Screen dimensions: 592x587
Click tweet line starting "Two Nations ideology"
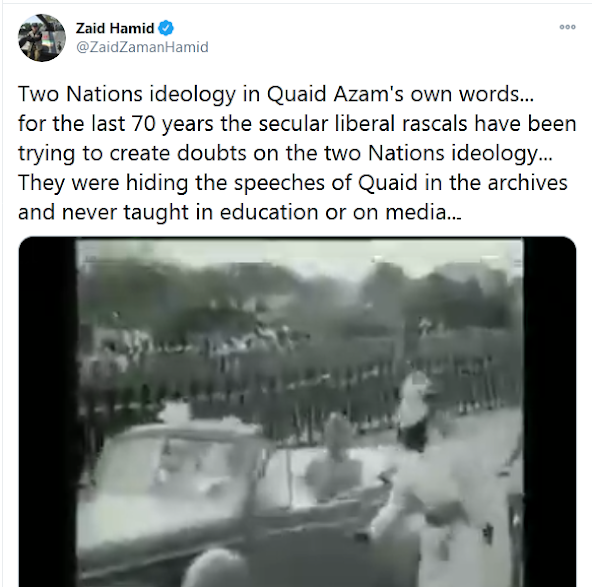276,94
